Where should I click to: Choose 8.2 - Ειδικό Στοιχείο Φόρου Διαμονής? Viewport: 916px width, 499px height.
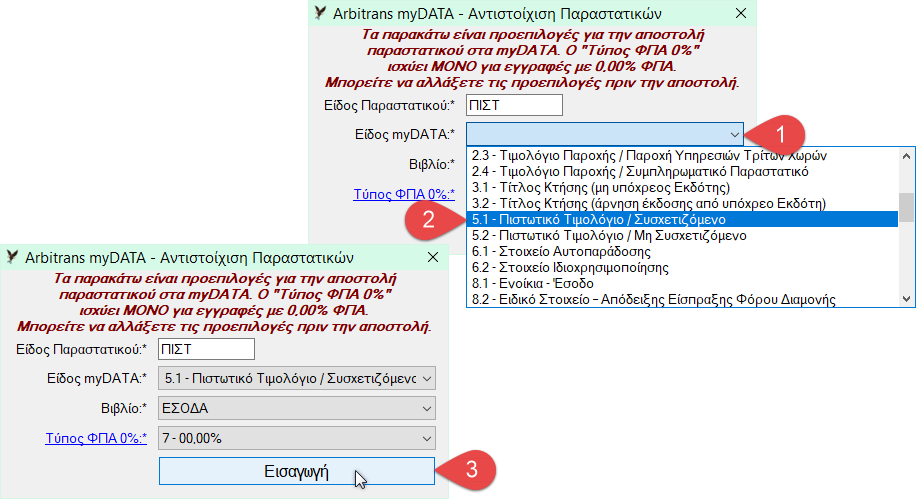[682, 299]
